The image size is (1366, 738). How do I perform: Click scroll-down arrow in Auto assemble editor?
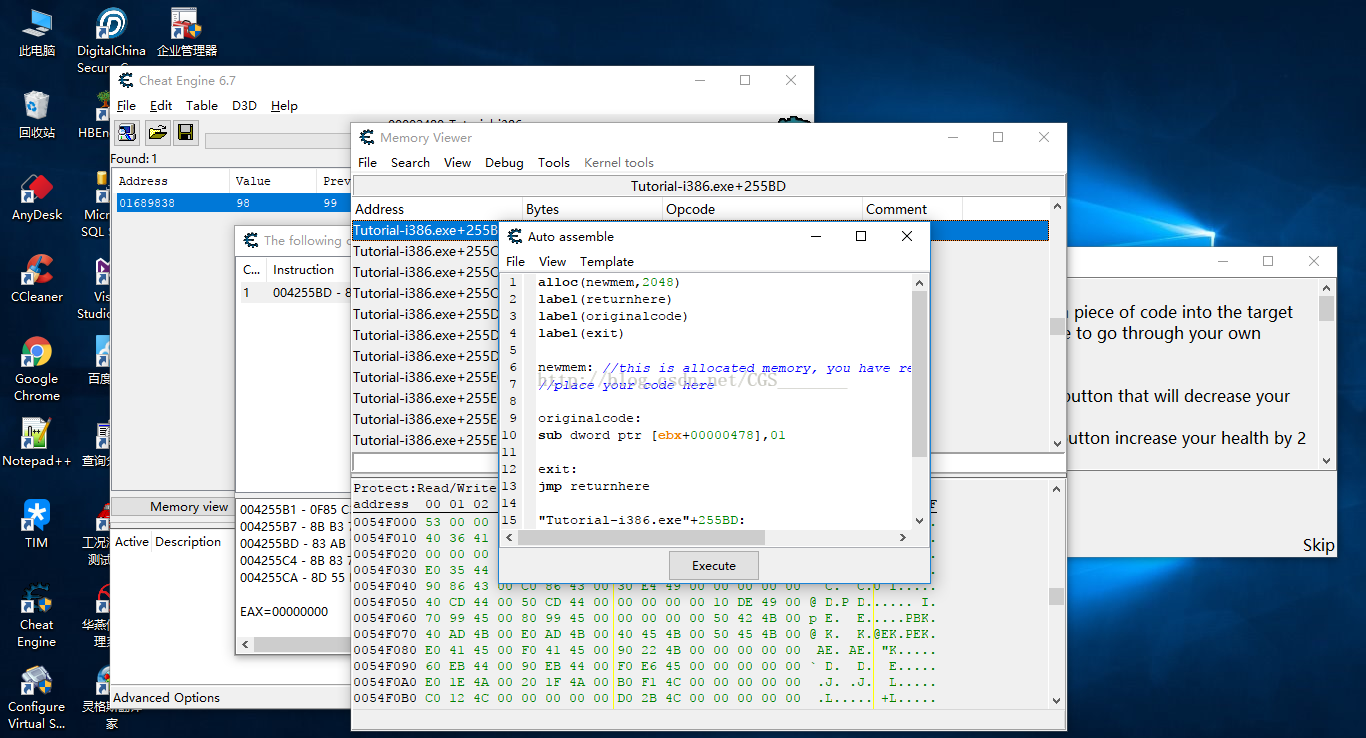click(919, 520)
